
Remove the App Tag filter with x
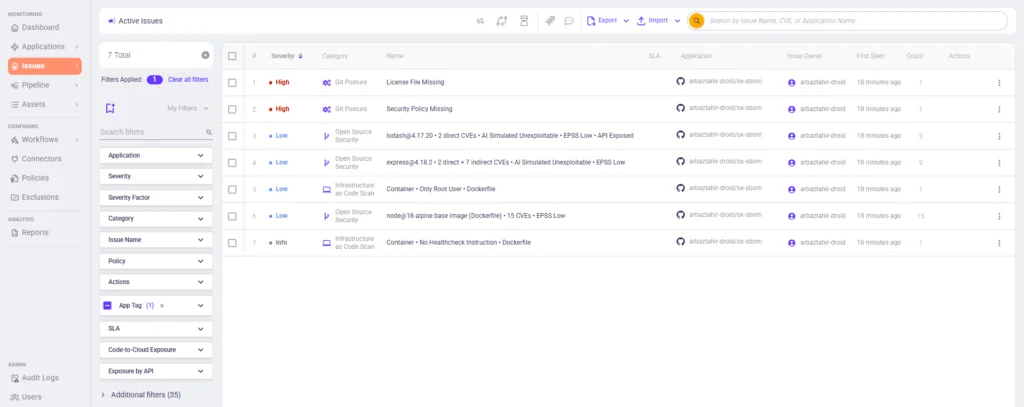162,306
